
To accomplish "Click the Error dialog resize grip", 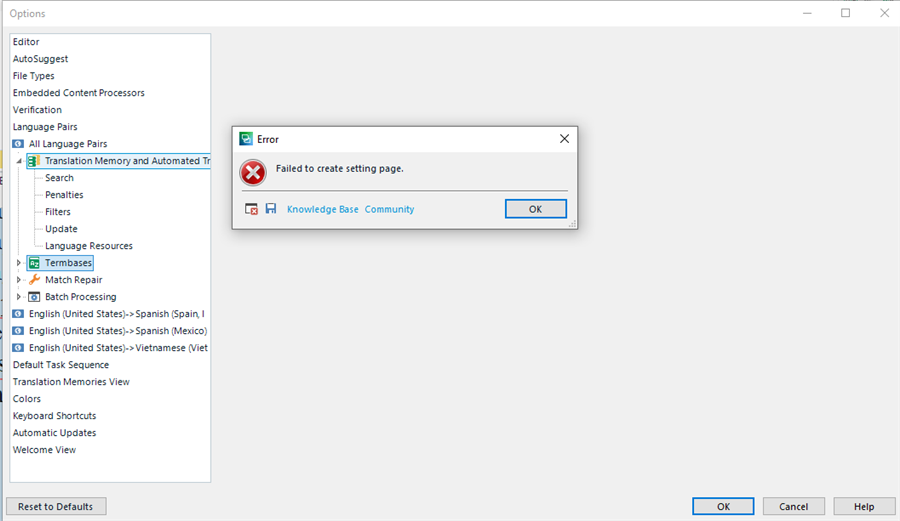I will 572,224.
